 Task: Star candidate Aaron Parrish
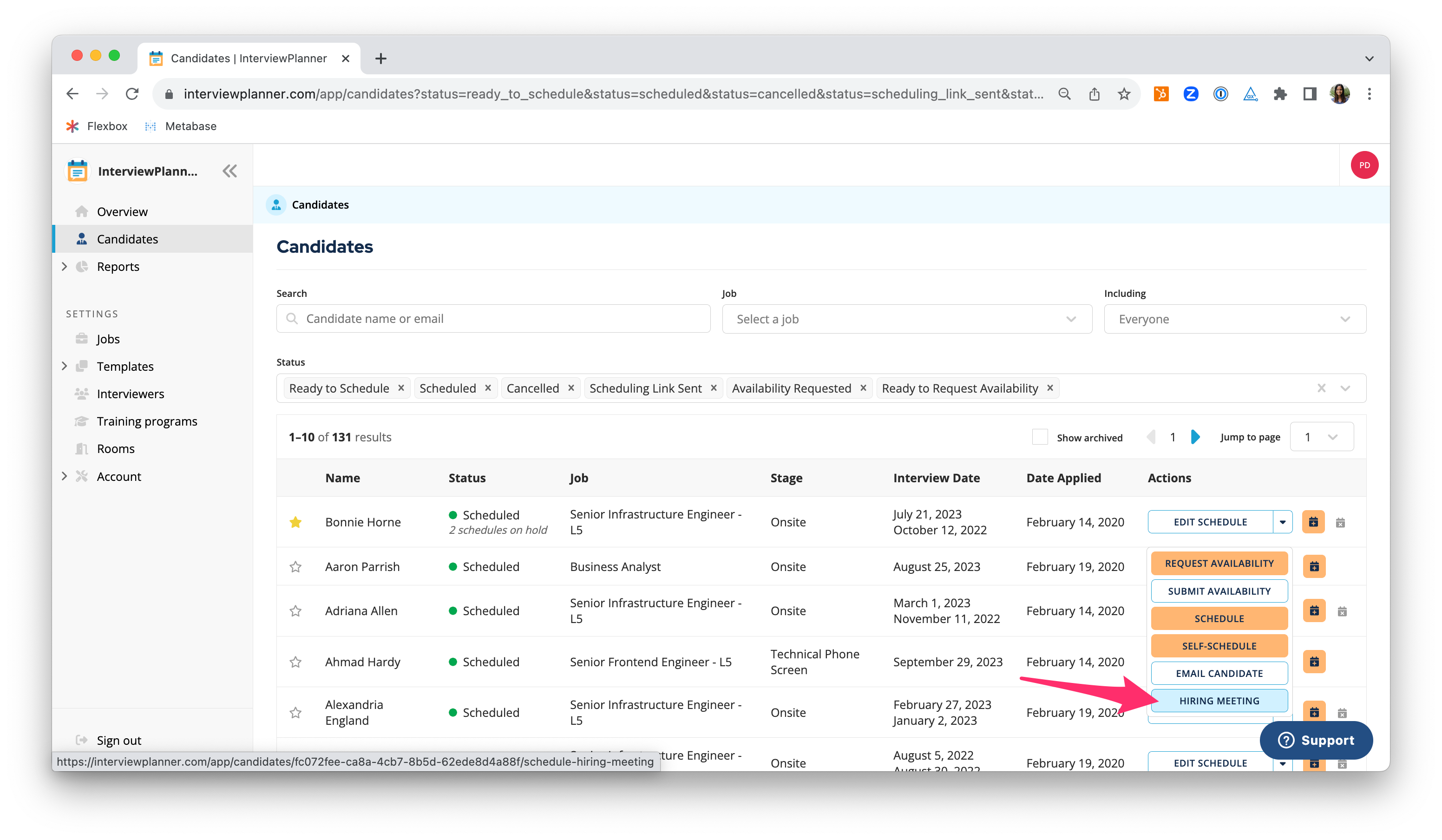coord(295,566)
